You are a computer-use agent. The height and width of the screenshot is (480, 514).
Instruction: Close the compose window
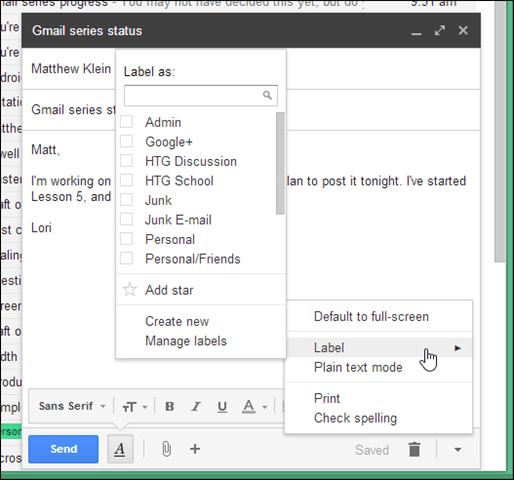tap(463, 30)
